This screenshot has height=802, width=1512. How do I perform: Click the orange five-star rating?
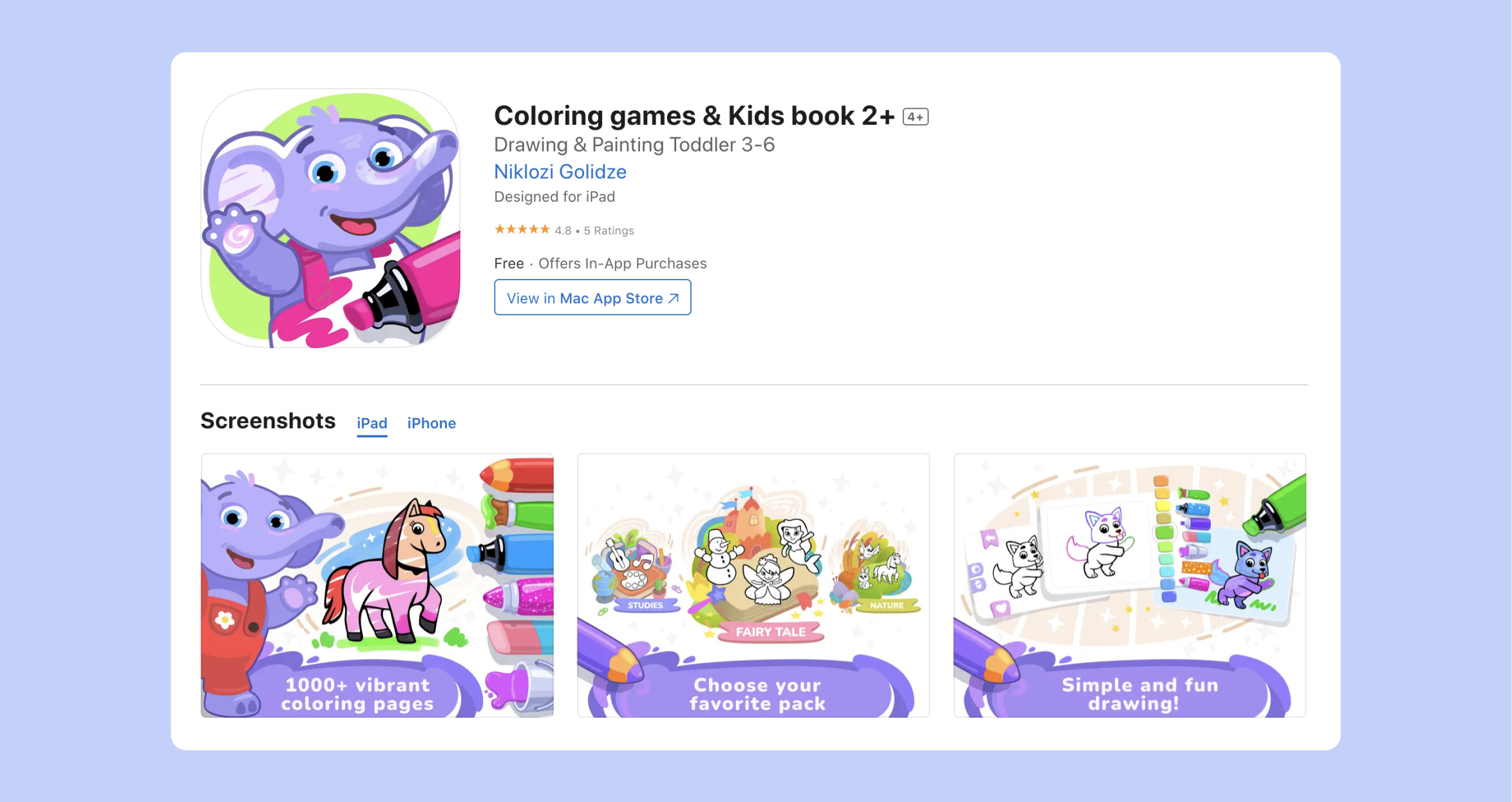coord(522,229)
